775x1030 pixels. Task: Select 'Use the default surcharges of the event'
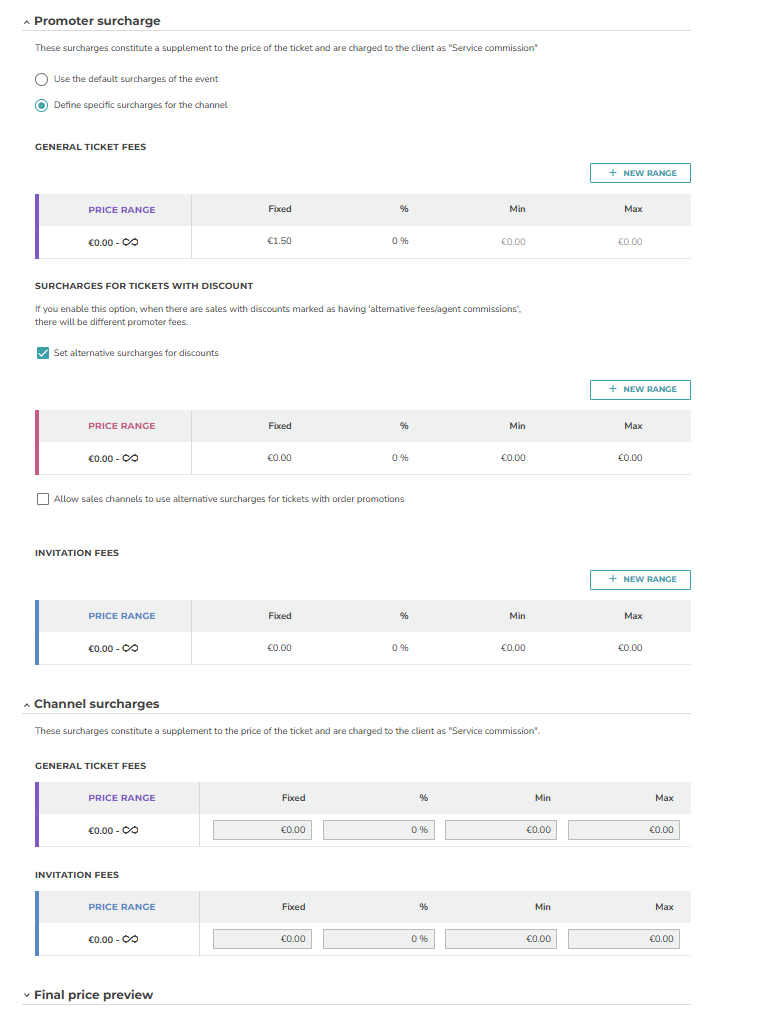click(x=41, y=79)
